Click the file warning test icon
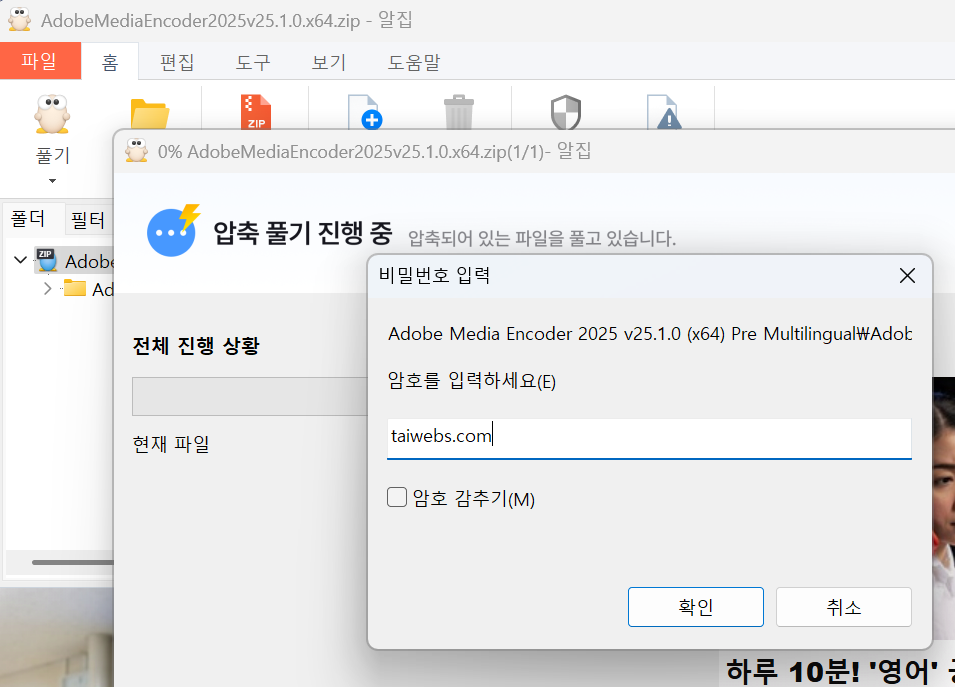The height and width of the screenshot is (687, 955). 664,112
